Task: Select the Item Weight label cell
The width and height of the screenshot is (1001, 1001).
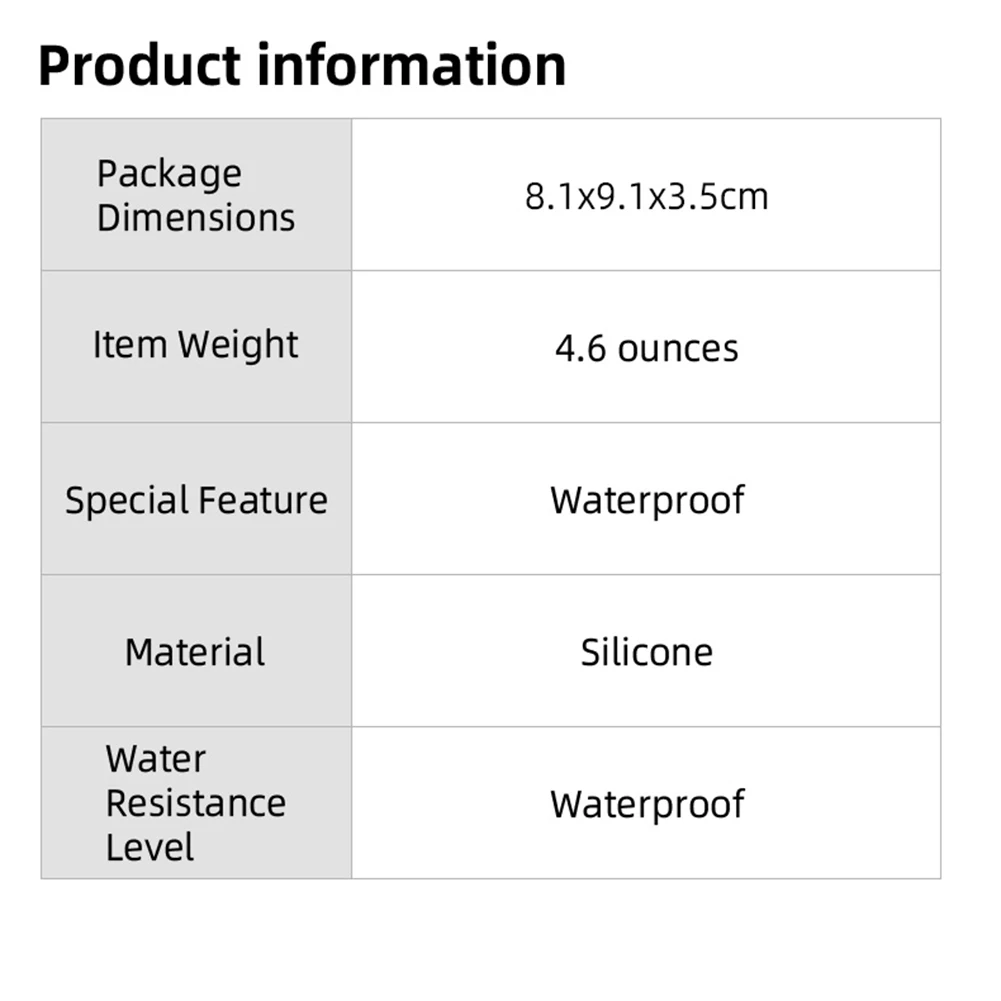Action: 196,346
